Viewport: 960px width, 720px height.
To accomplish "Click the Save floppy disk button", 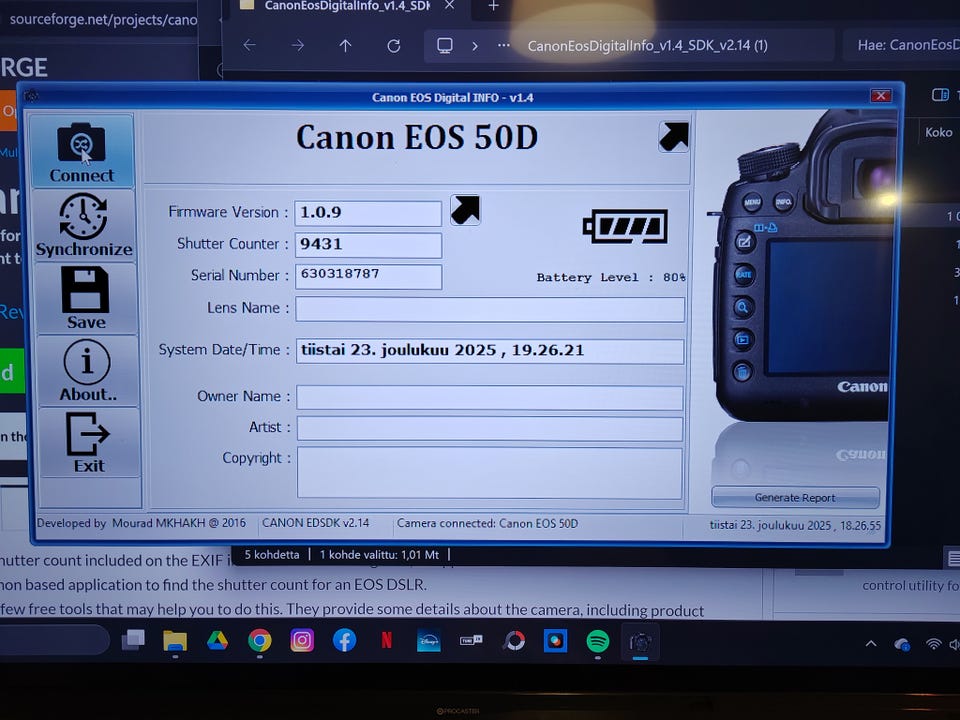I will [x=86, y=298].
